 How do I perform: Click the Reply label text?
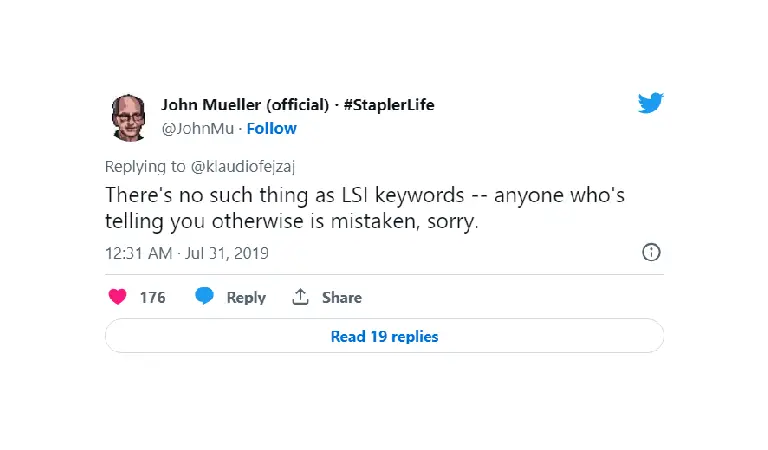(x=246, y=298)
